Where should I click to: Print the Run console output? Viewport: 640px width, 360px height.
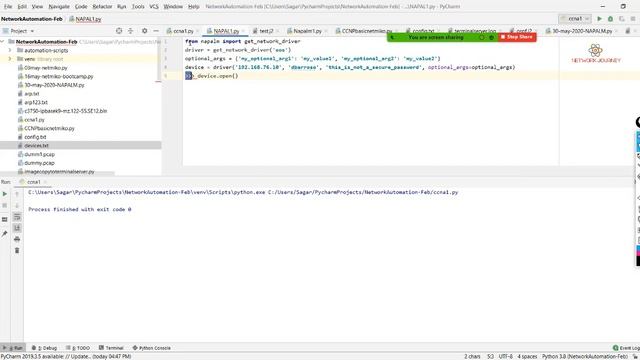17,239
